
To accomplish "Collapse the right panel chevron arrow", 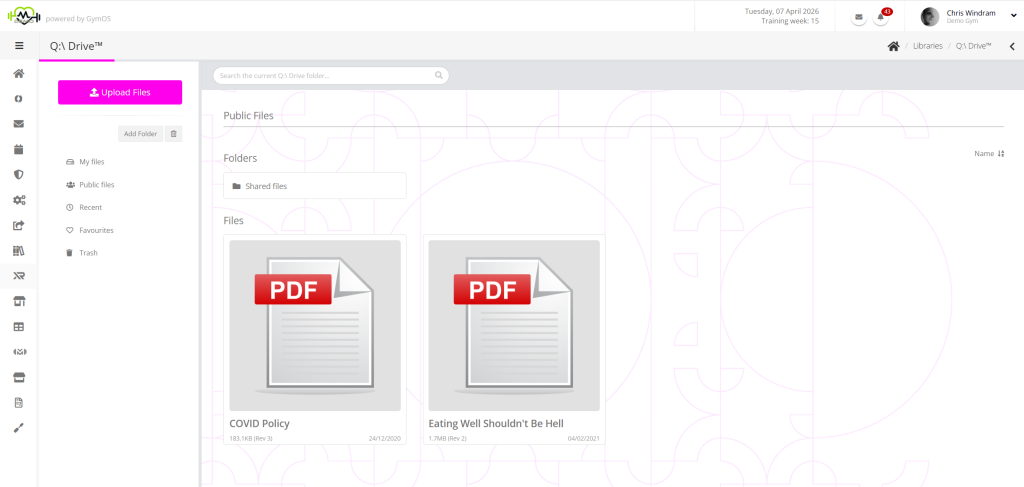I will point(1011,46).
